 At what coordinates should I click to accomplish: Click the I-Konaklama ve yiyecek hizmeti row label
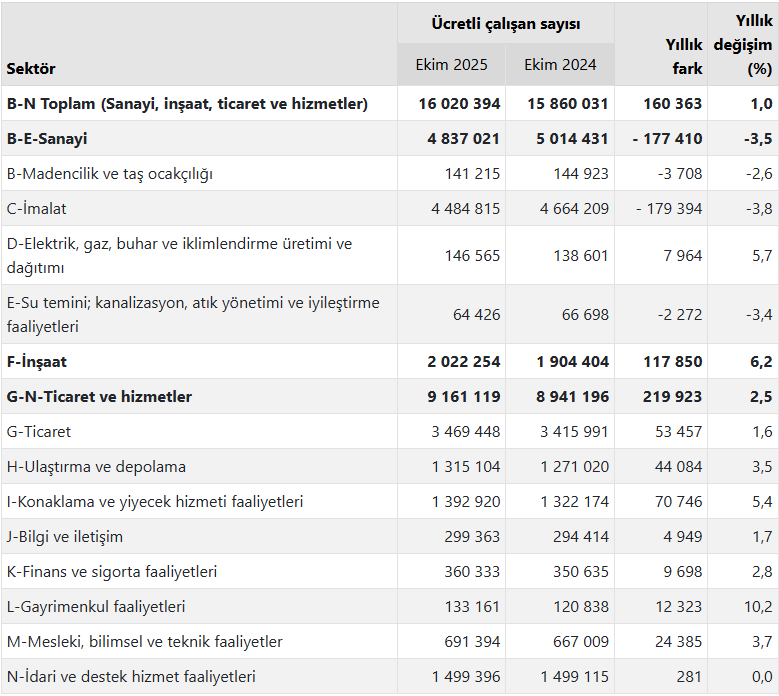point(155,502)
